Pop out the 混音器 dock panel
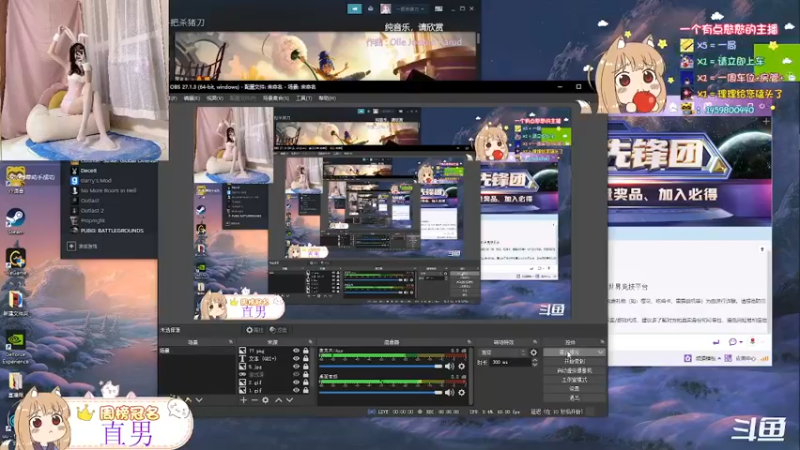The image size is (800, 450). click(x=469, y=342)
